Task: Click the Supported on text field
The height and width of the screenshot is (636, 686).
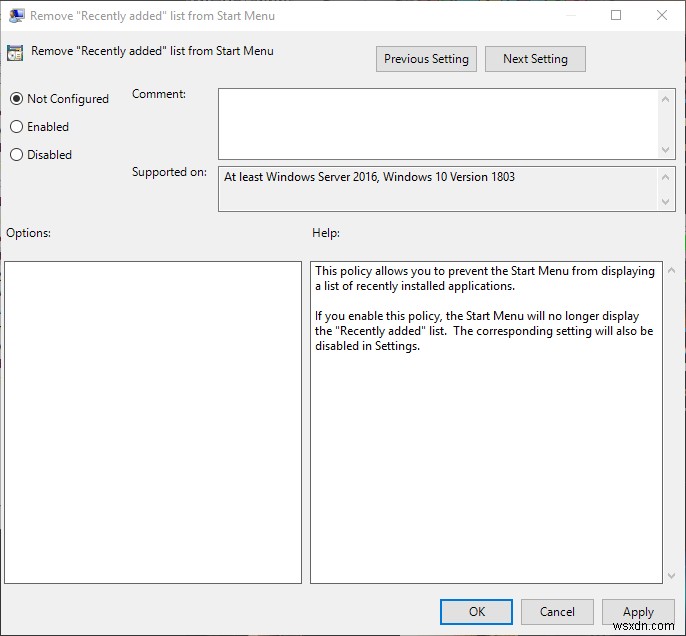Action: pos(438,189)
